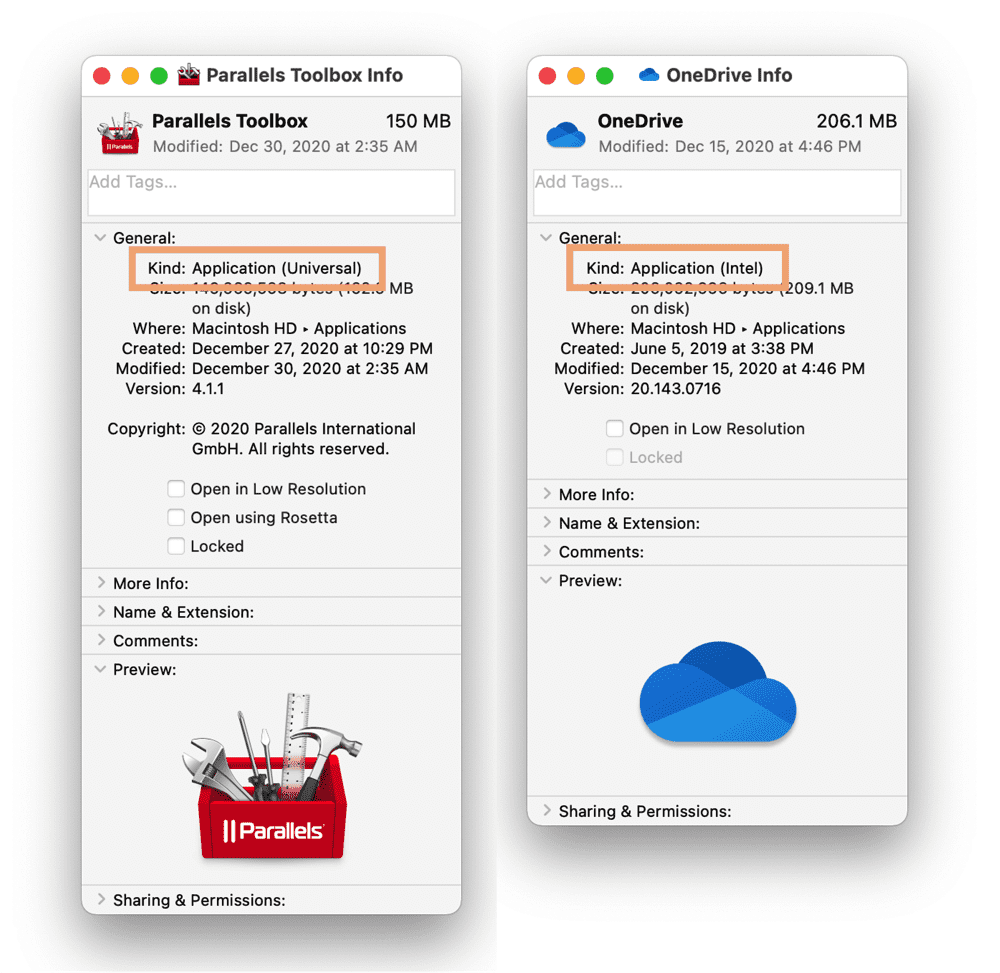Select the OneDrive header app icon

click(566, 134)
